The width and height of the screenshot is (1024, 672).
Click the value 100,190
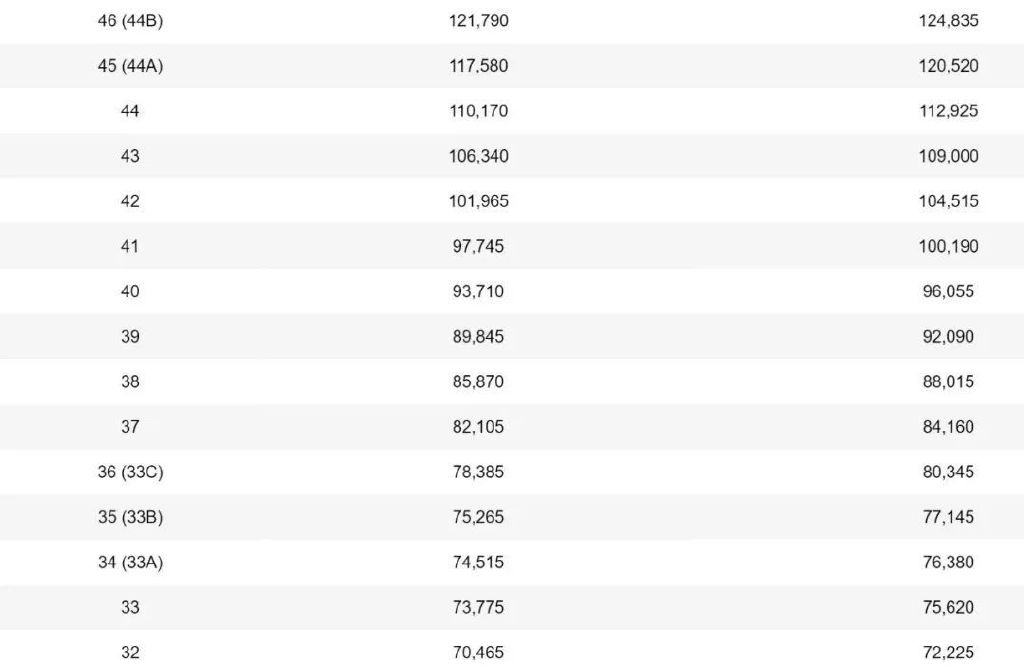point(948,246)
